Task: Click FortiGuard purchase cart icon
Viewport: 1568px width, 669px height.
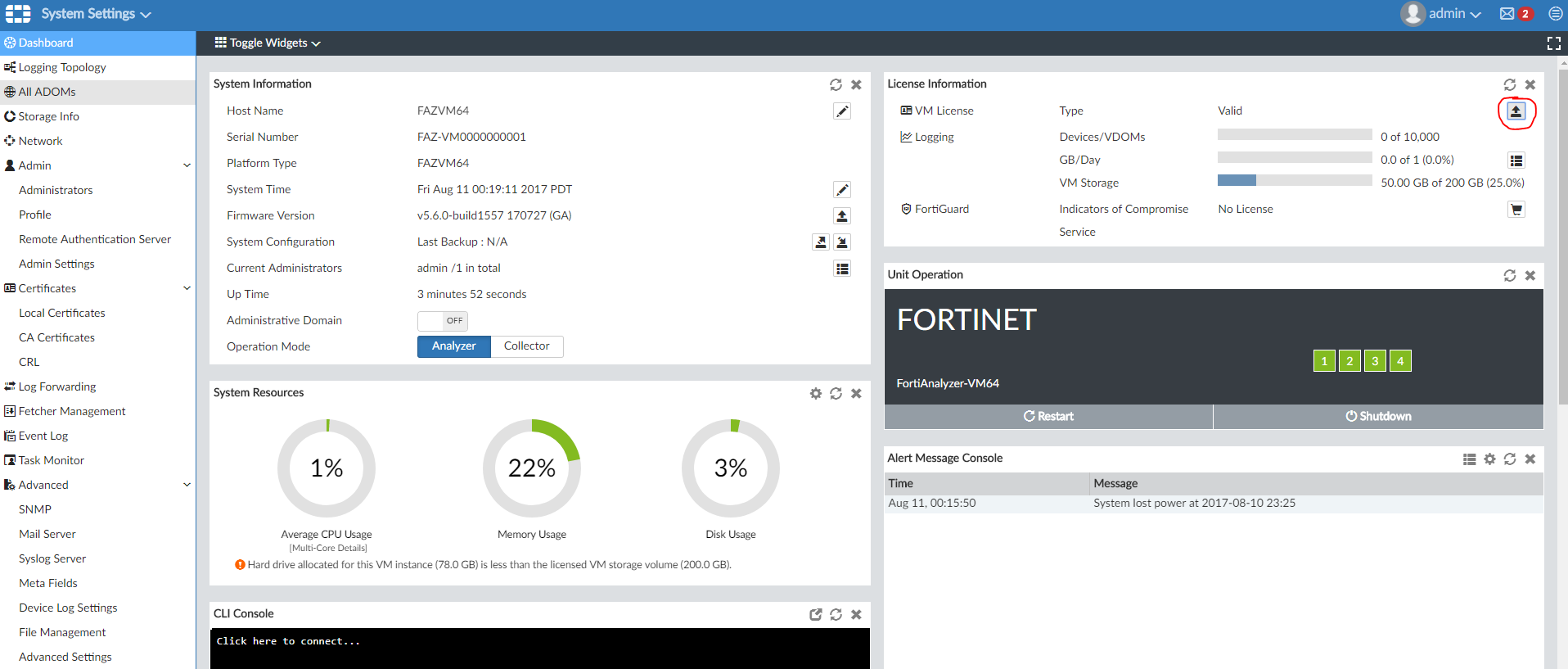Action: click(1516, 210)
